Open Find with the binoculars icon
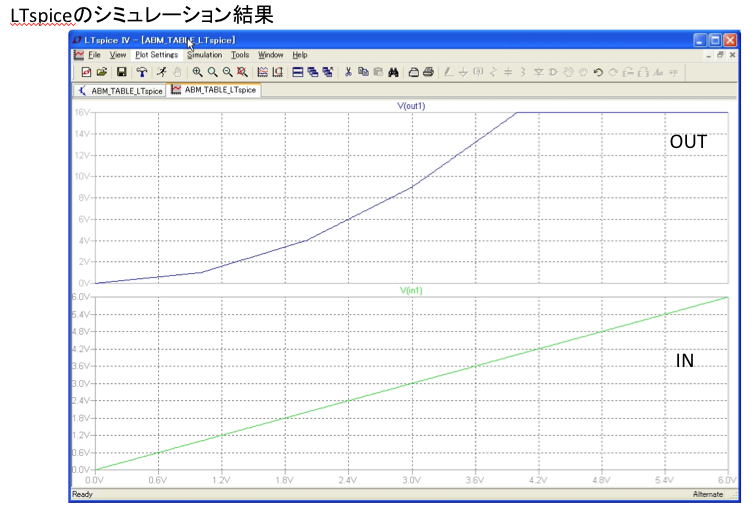The image size is (756, 509). (x=393, y=72)
